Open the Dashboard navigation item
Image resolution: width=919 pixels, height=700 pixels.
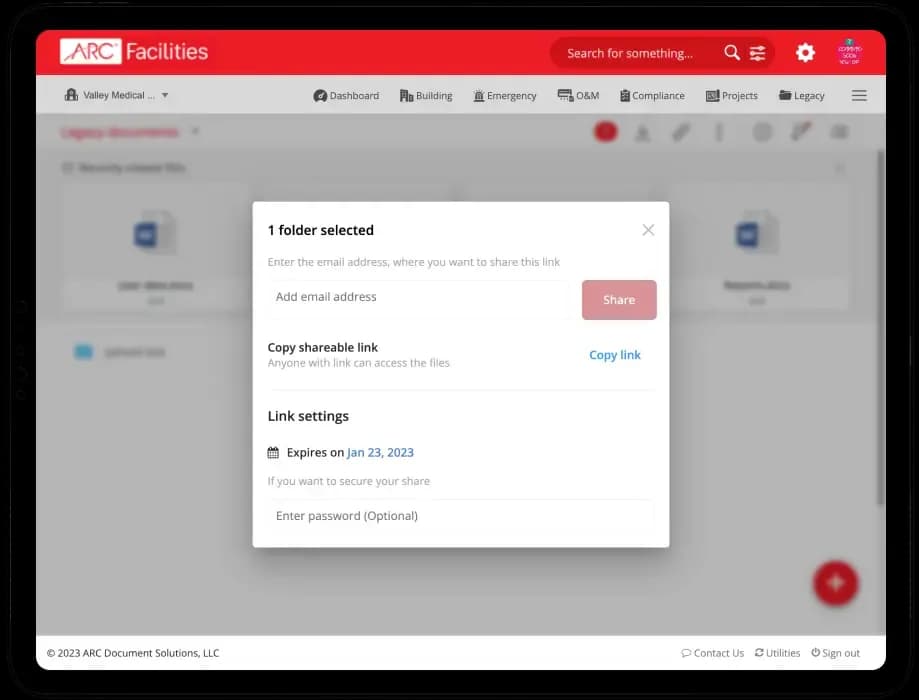(347, 95)
